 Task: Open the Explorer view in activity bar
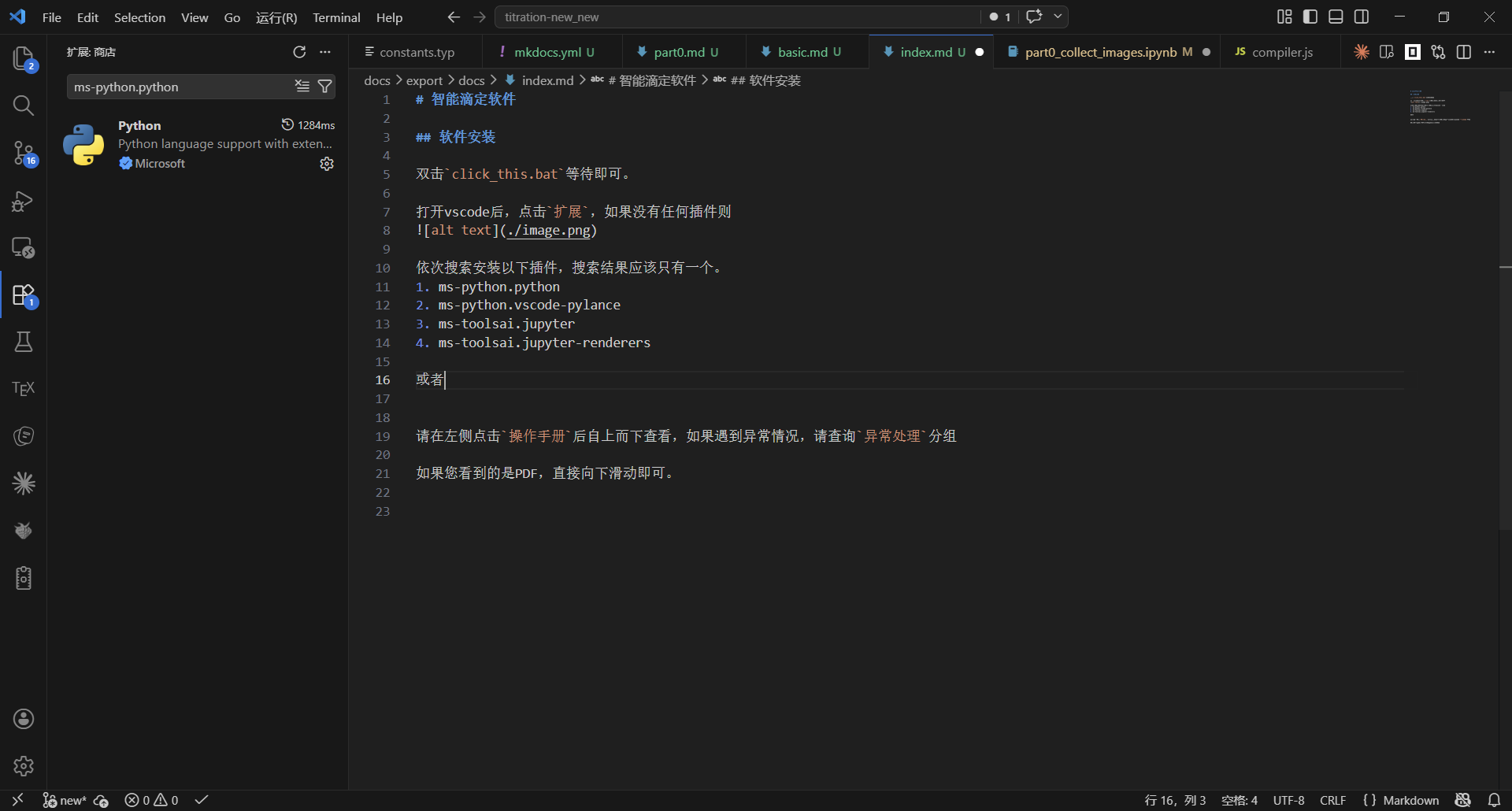point(24,59)
